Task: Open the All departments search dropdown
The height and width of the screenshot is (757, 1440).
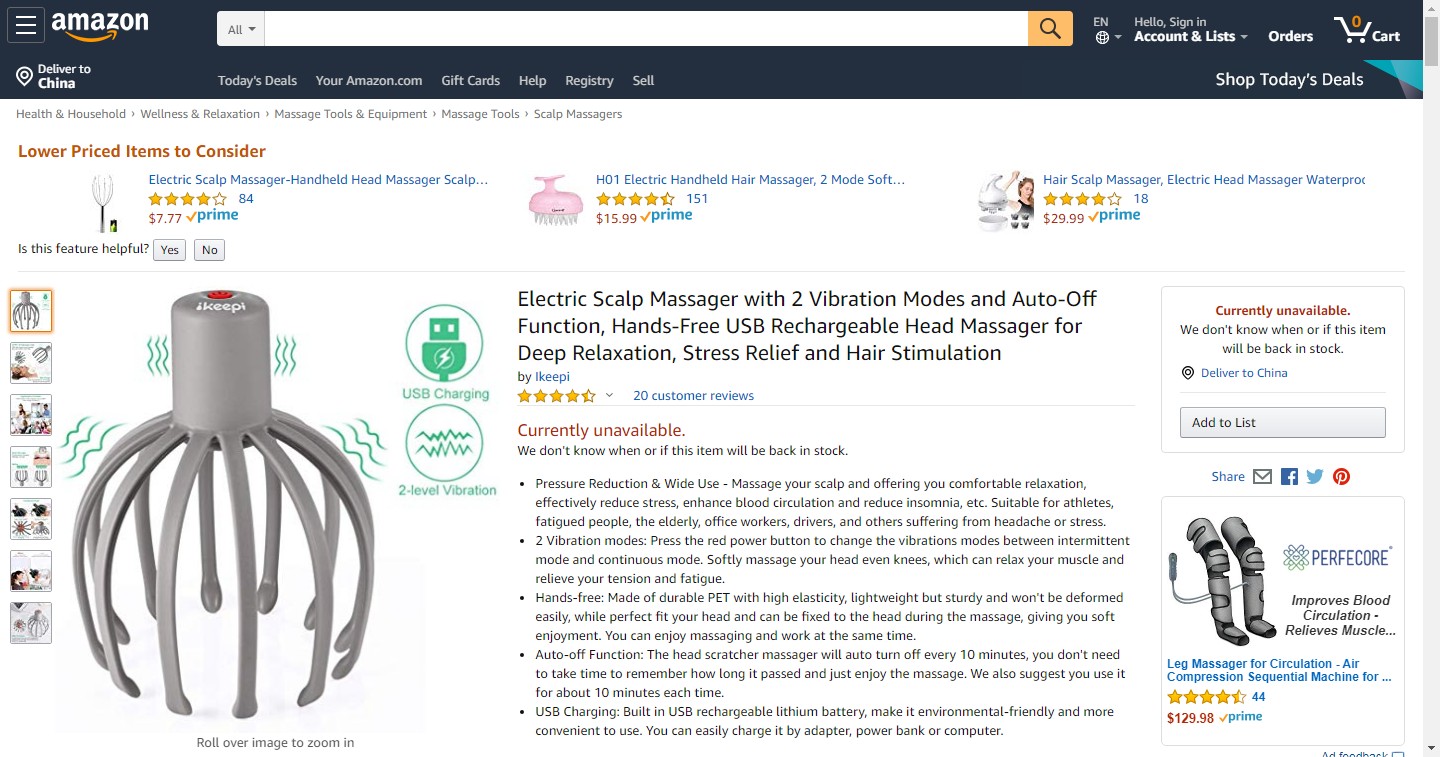Action: (241, 29)
